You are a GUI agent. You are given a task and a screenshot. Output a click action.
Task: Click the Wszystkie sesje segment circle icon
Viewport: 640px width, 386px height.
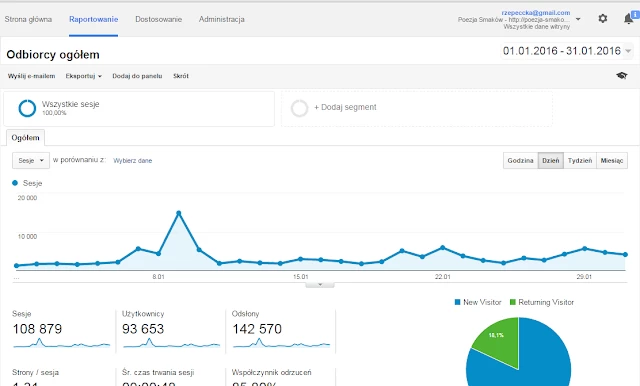tap(27, 108)
